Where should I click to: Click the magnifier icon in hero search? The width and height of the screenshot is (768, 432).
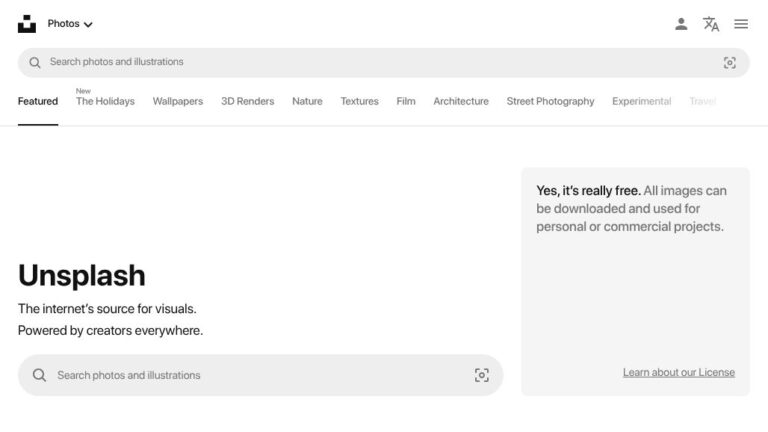coord(39,375)
